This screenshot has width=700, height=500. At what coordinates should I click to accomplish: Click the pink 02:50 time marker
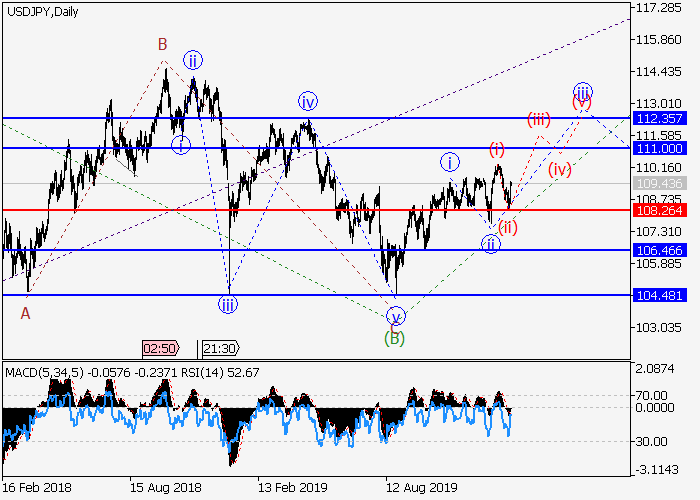coord(161,348)
